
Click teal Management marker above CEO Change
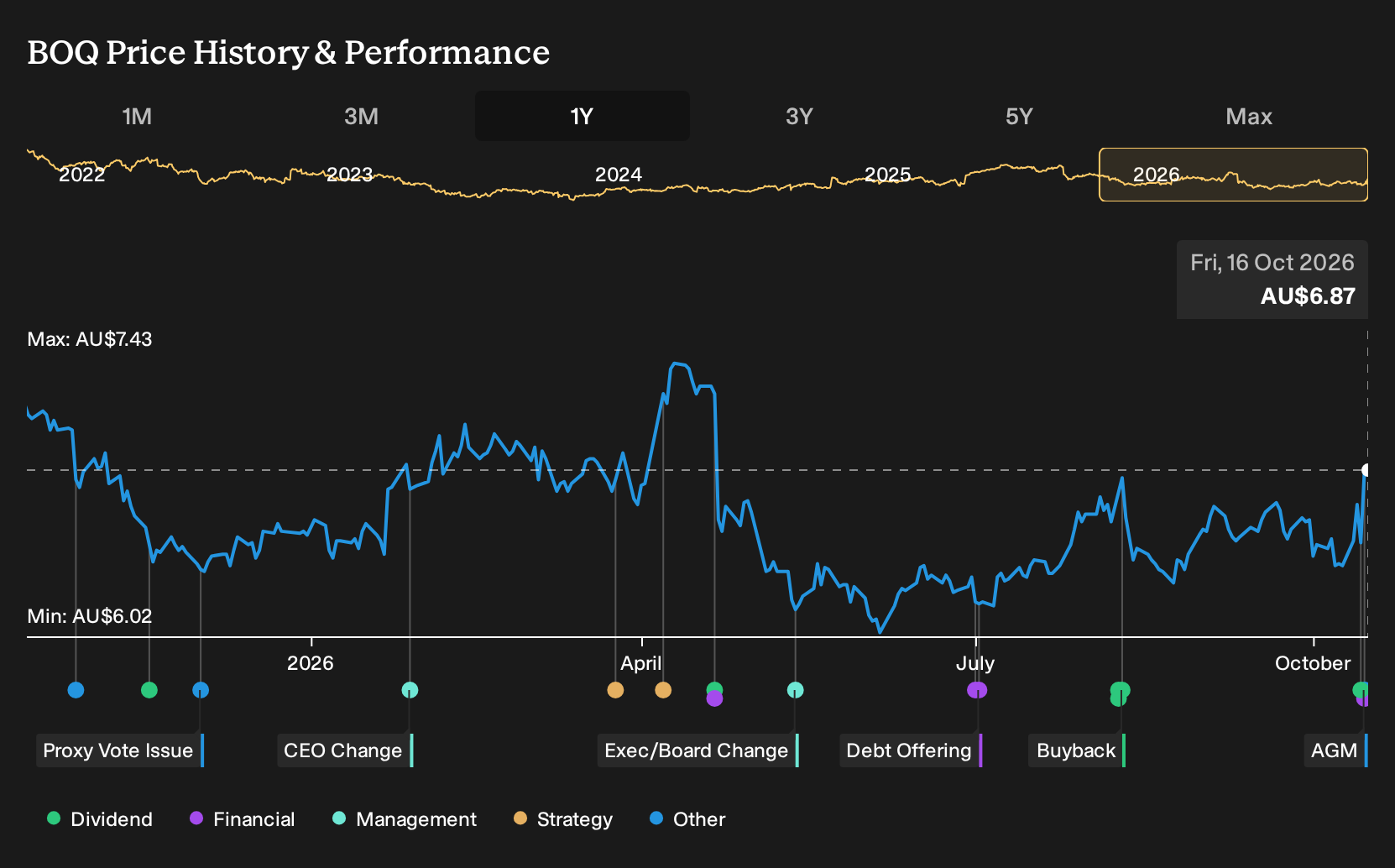[x=410, y=690]
